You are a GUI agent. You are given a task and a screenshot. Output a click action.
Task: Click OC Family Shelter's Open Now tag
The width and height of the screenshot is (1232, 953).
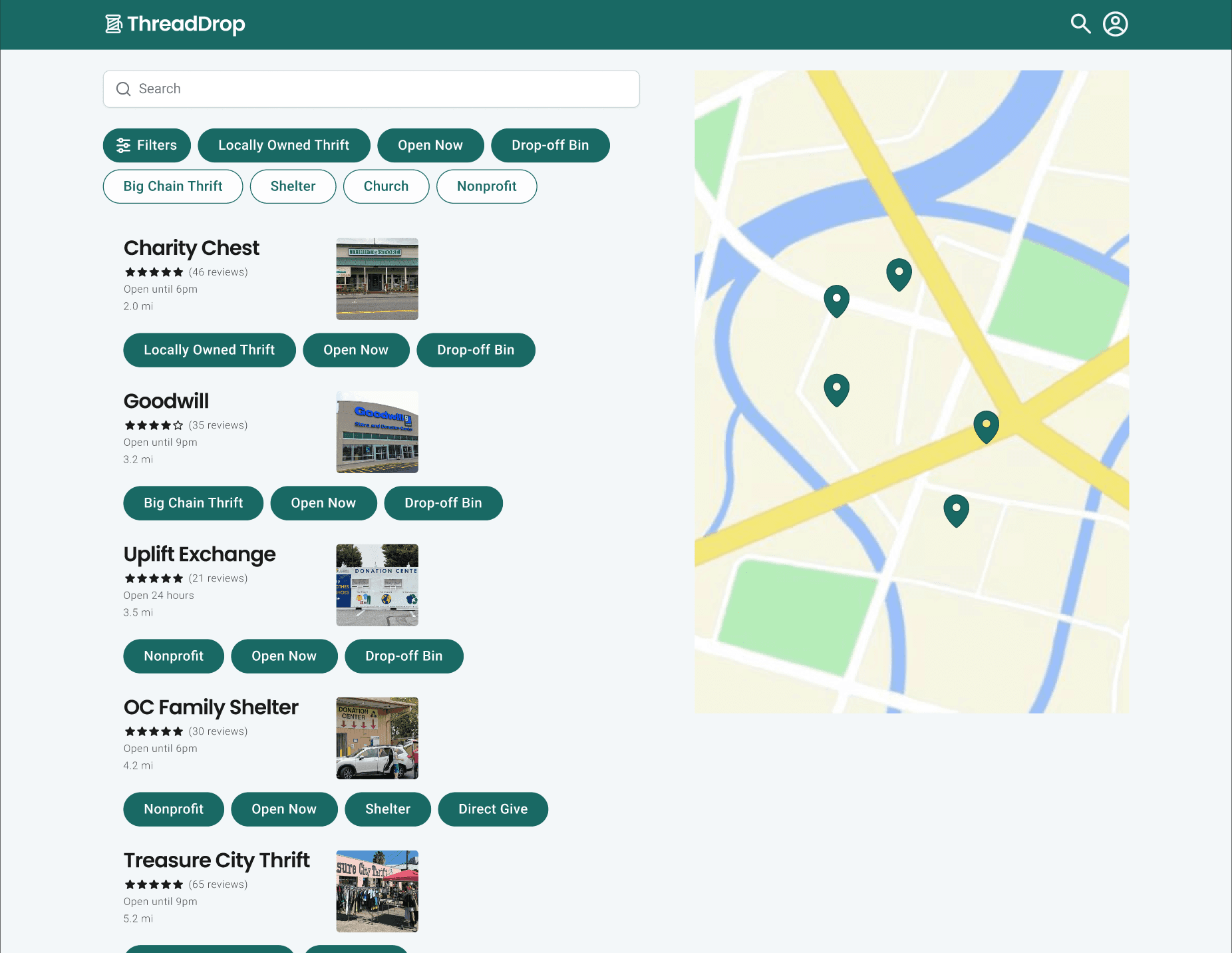click(284, 809)
